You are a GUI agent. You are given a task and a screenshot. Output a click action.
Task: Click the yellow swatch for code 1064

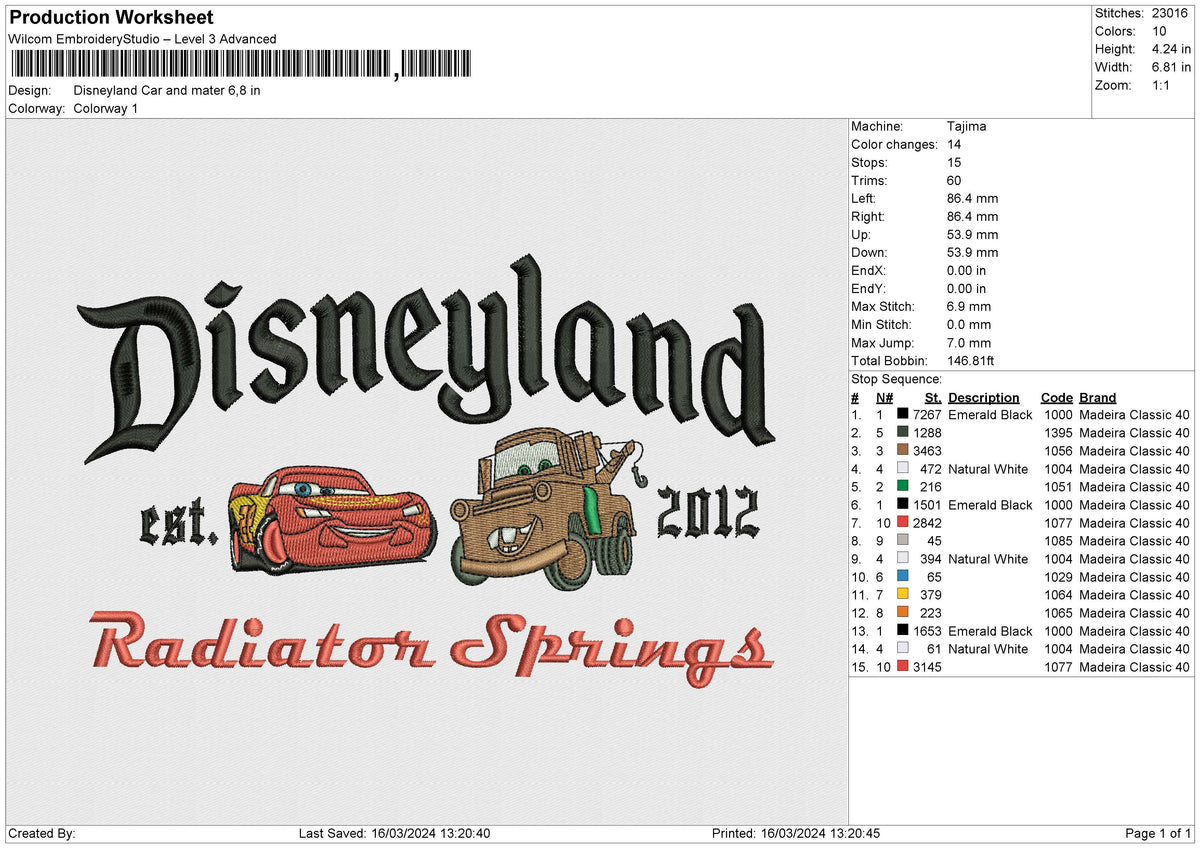coord(902,595)
